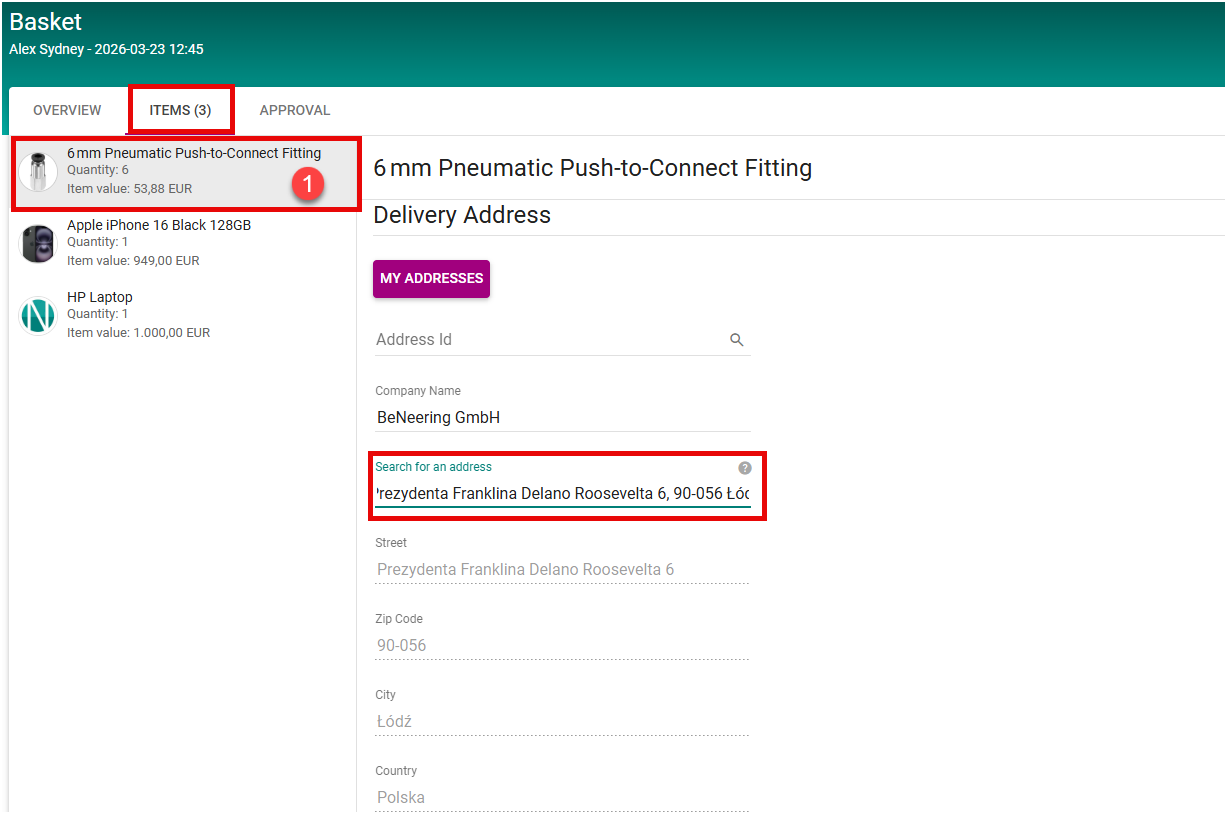Image resolution: width=1227 pixels, height=814 pixels.
Task: Select Apple iPhone 16 Black 128GB item title
Action: [159, 225]
